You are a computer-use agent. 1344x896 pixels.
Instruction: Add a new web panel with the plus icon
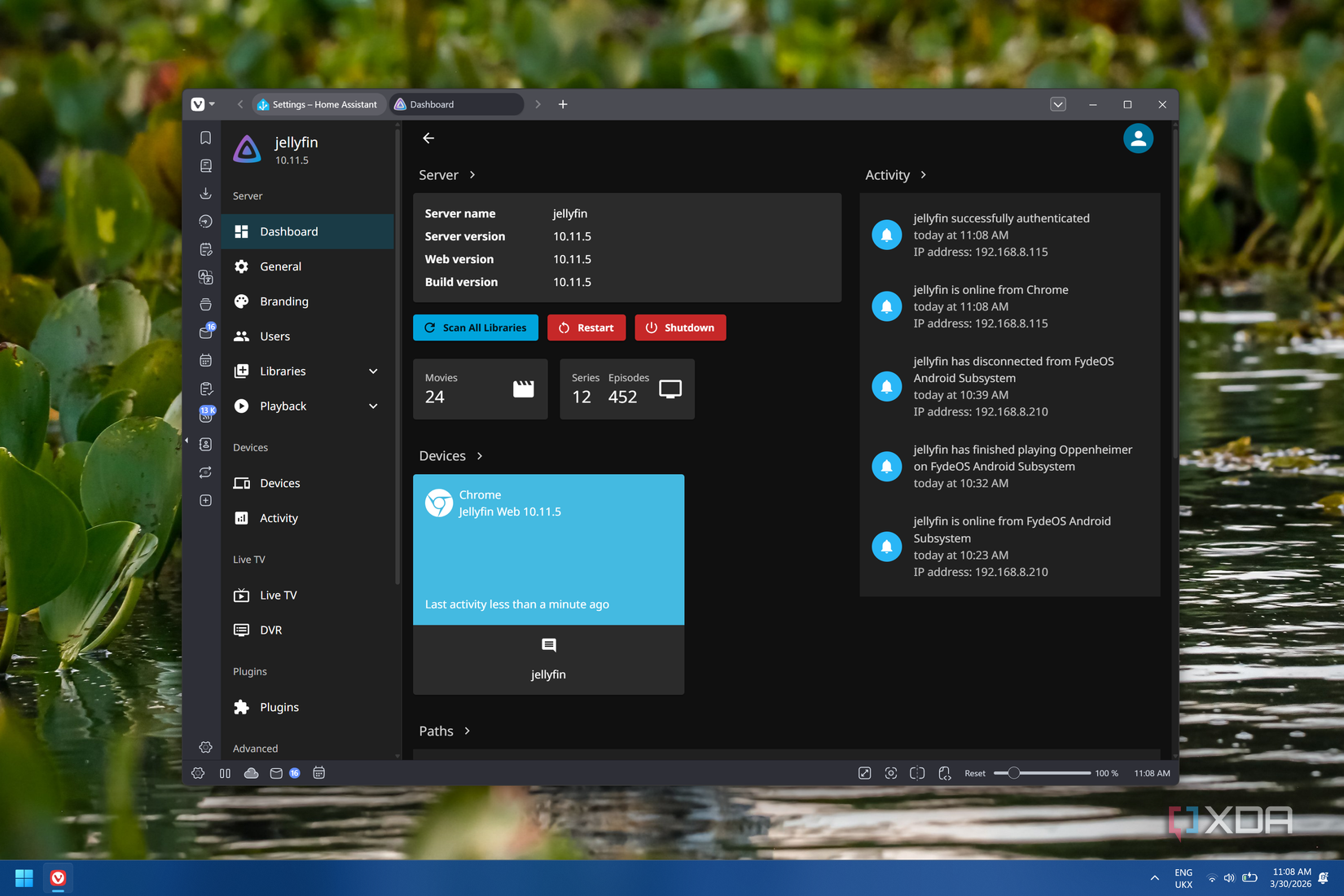pos(205,500)
